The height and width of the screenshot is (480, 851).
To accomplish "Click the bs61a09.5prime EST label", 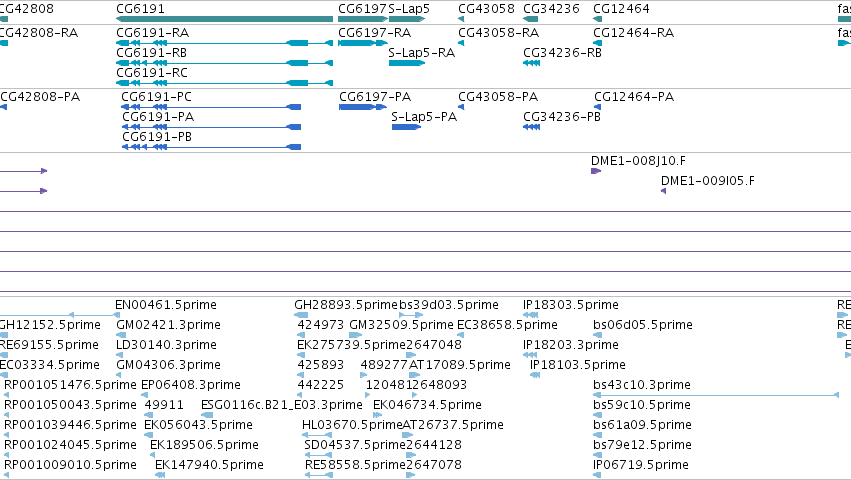I will coord(642,425).
